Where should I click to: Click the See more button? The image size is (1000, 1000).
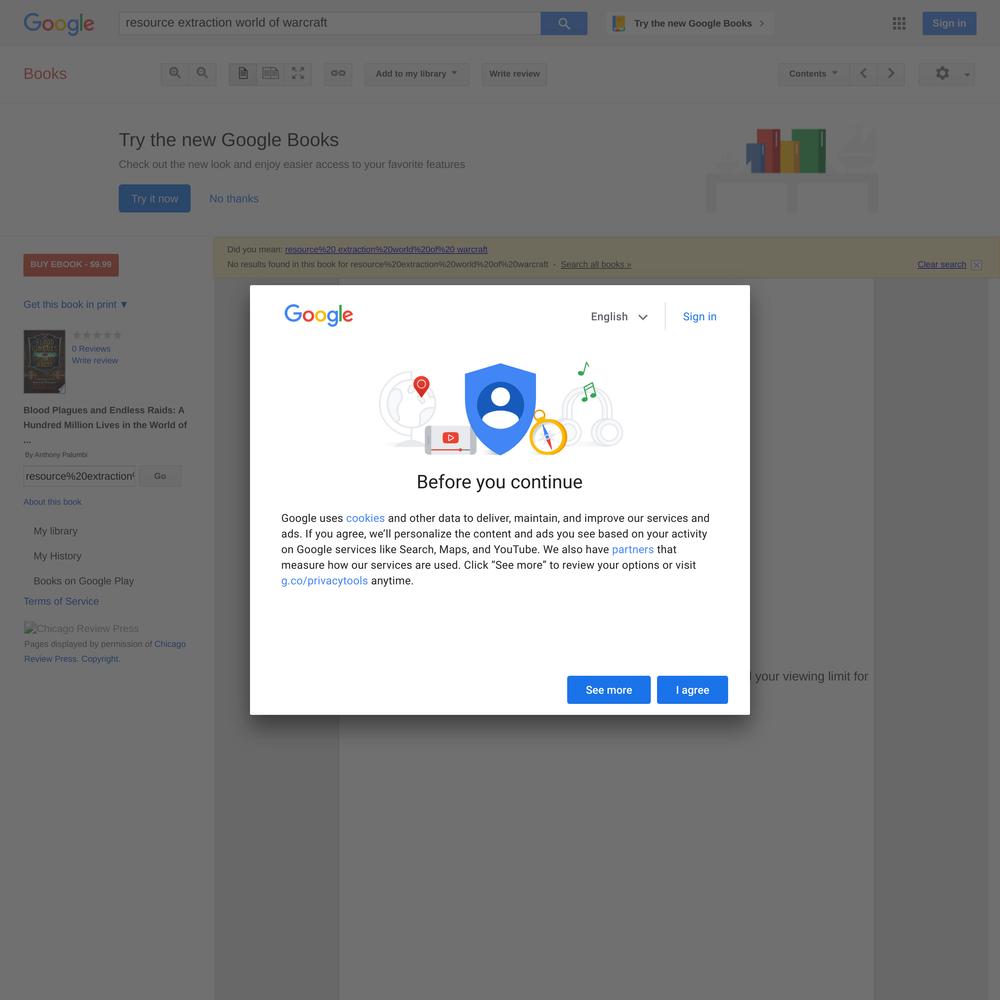click(x=608, y=689)
